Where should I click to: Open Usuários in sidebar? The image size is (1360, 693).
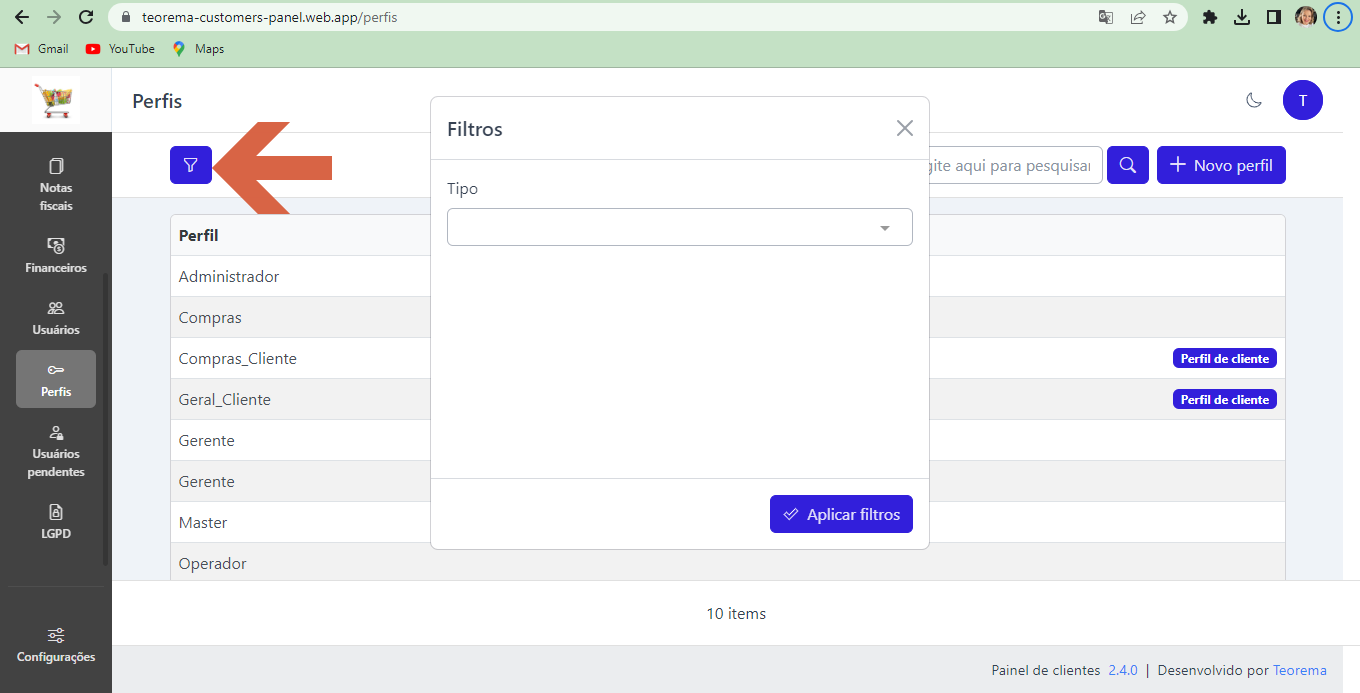pyautogui.click(x=56, y=318)
